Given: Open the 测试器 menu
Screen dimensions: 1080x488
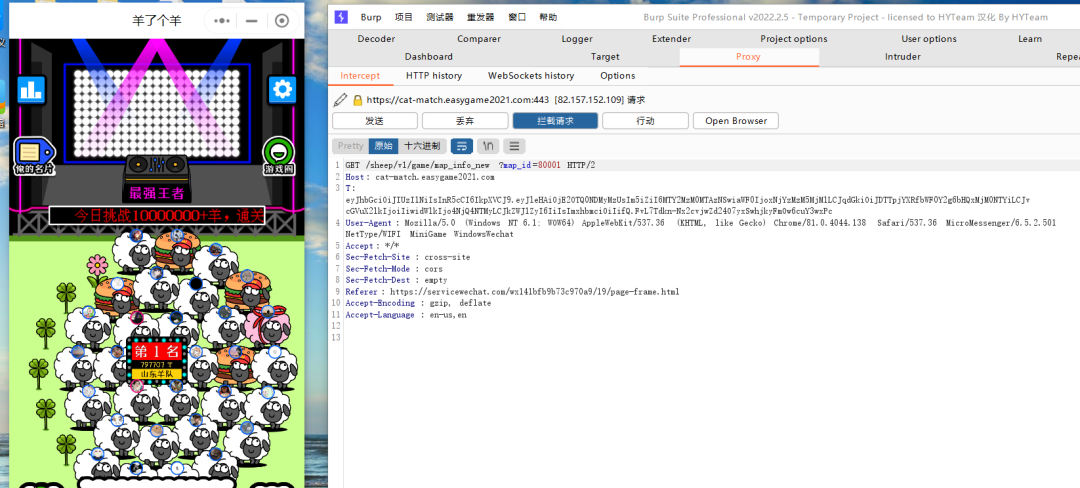Looking at the screenshot, I should pos(439,17).
